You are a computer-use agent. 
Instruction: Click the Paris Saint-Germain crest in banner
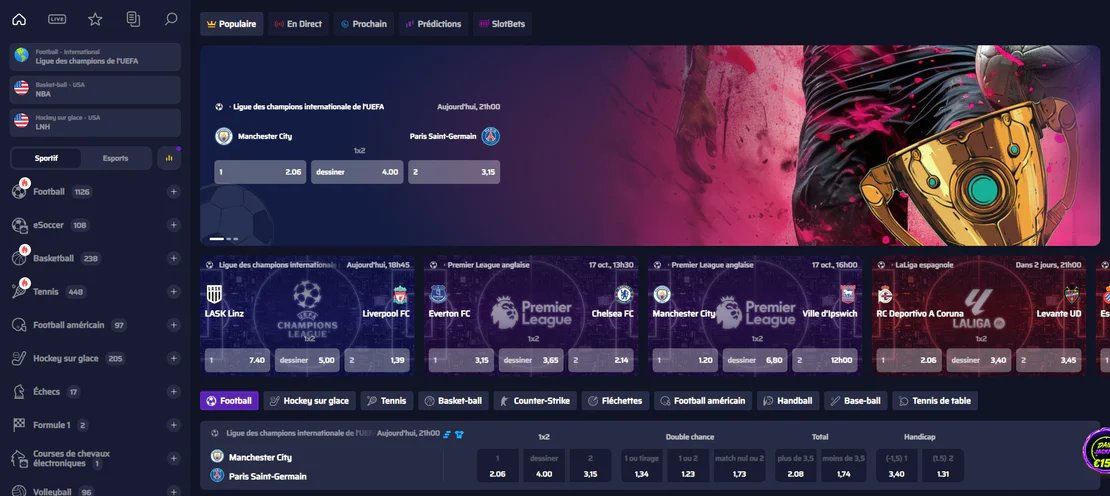point(491,136)
